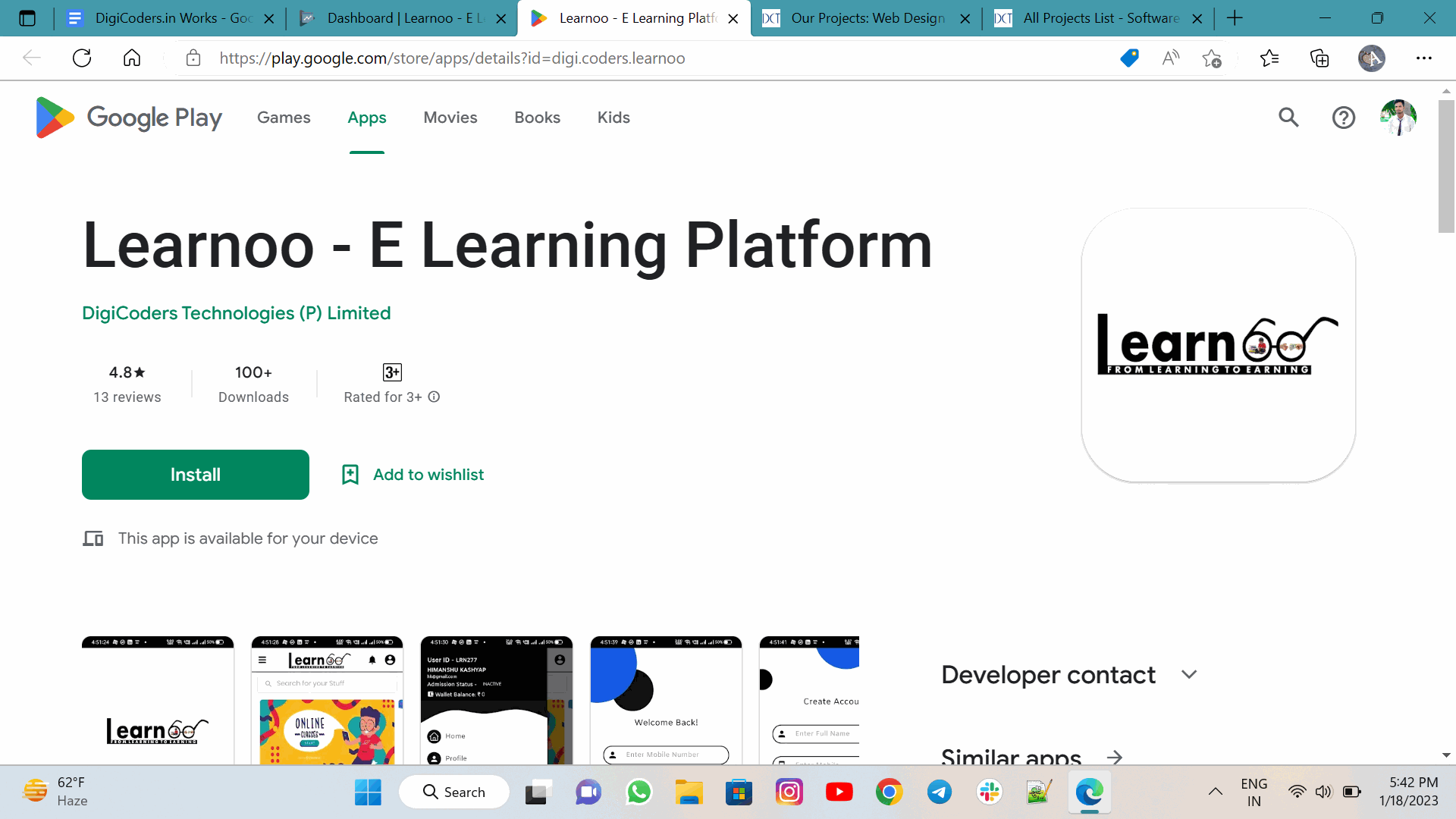Click the content rating info icon
Screen dimensions: 1456x819
point(434,397)
